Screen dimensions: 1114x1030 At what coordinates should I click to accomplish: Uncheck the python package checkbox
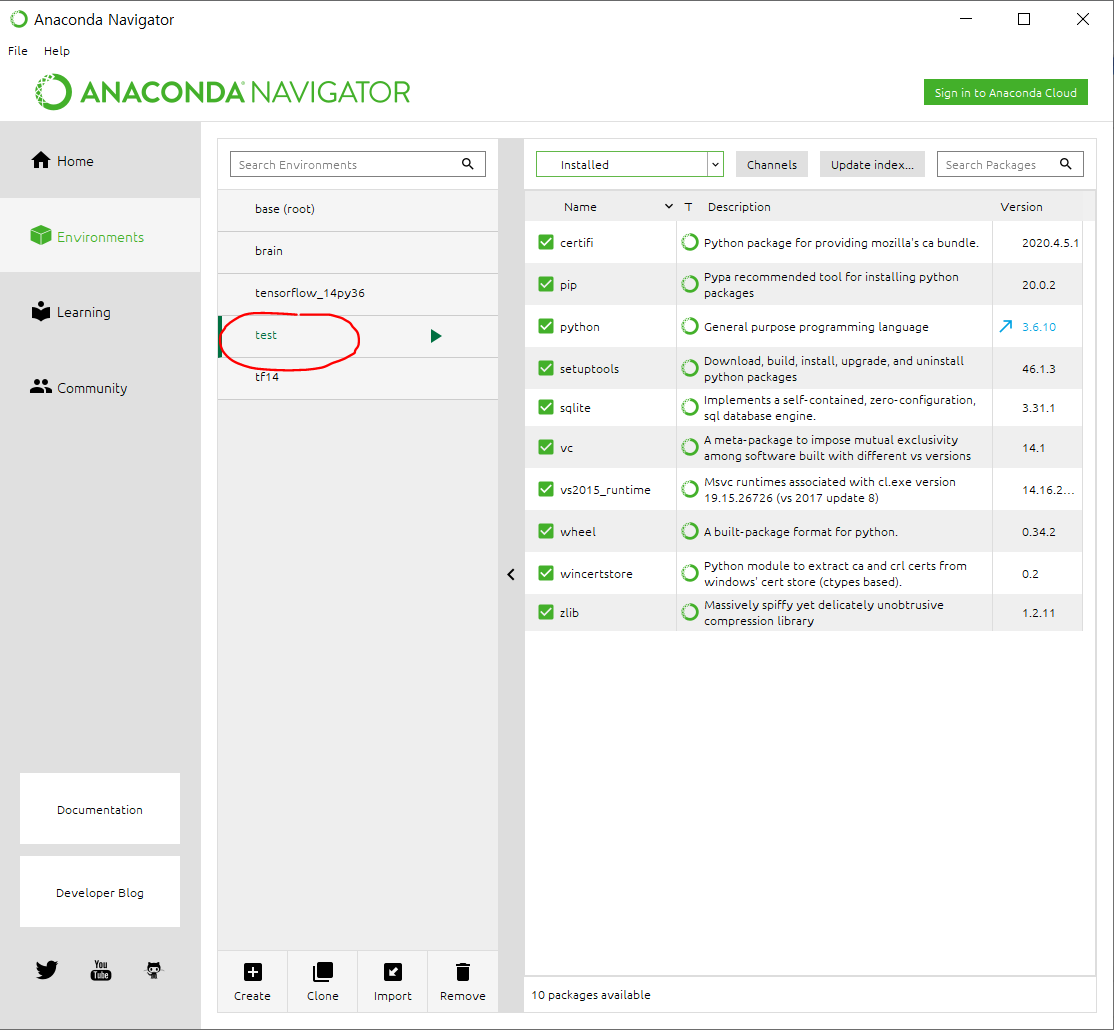click(546, 326)
